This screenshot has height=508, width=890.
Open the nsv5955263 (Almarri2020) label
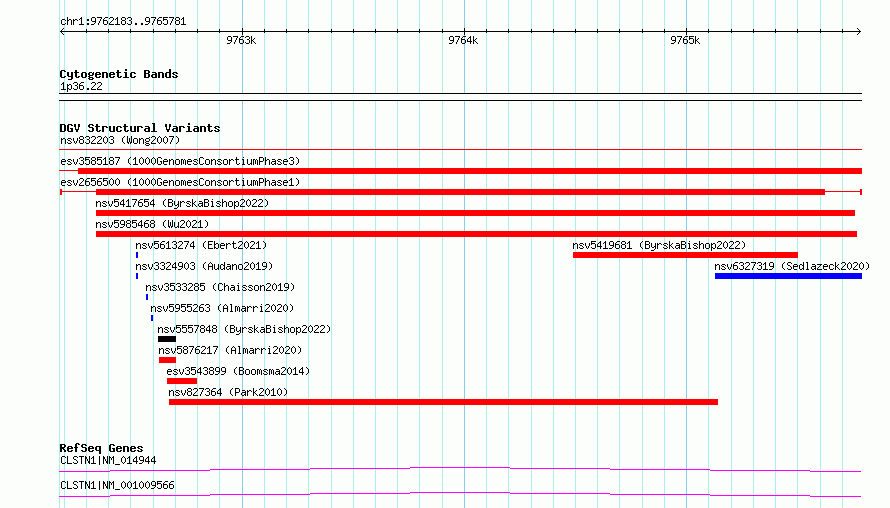(222, 308)
